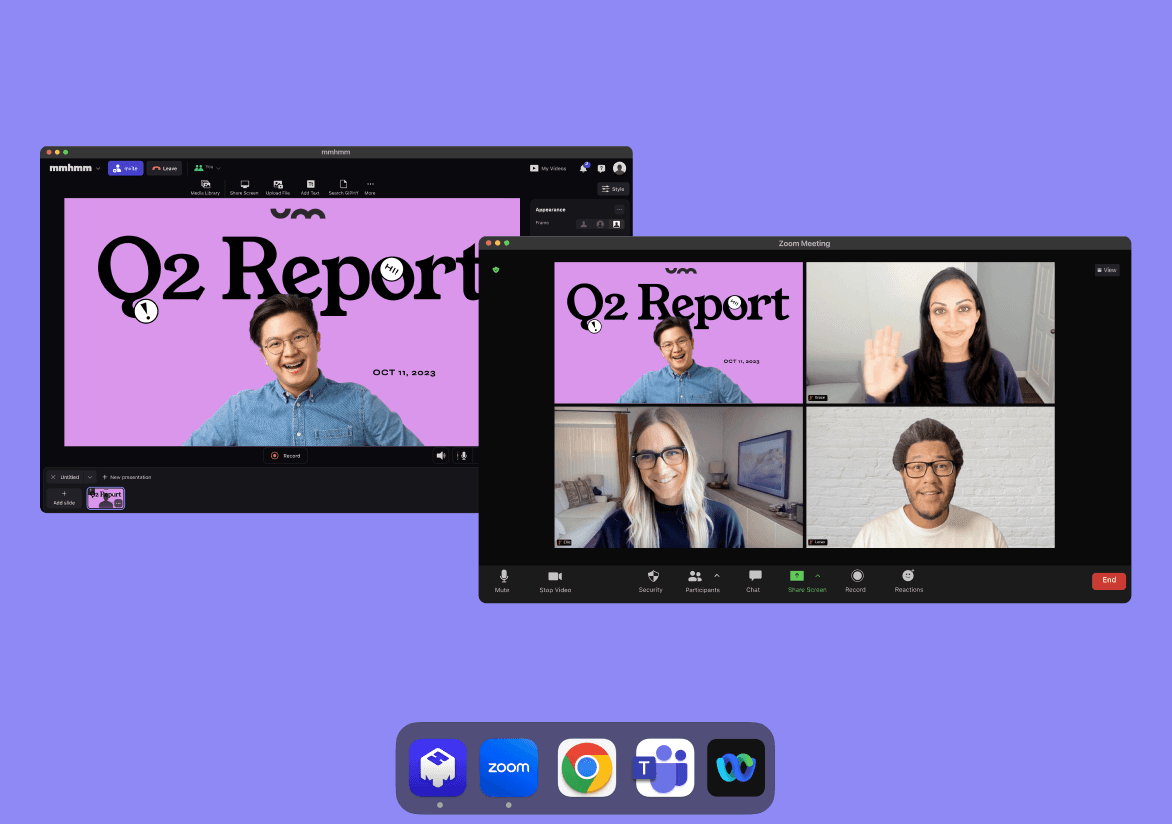
Task: Mute microphone in Zoom meeting
Action: 502,579
